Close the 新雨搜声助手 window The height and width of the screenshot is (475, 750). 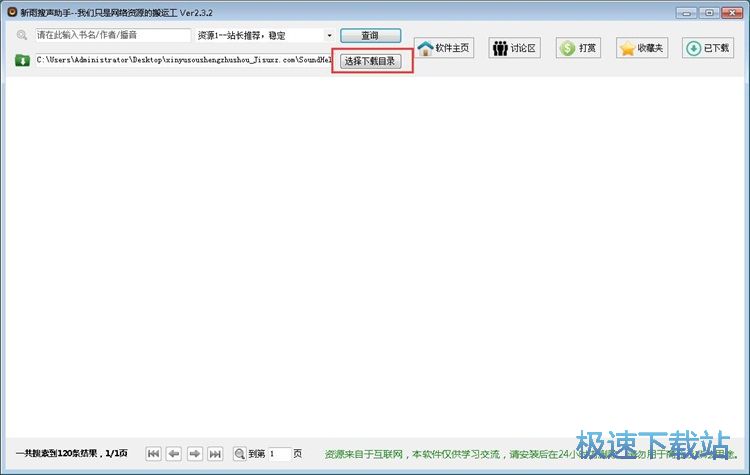(x=732, y=13)
